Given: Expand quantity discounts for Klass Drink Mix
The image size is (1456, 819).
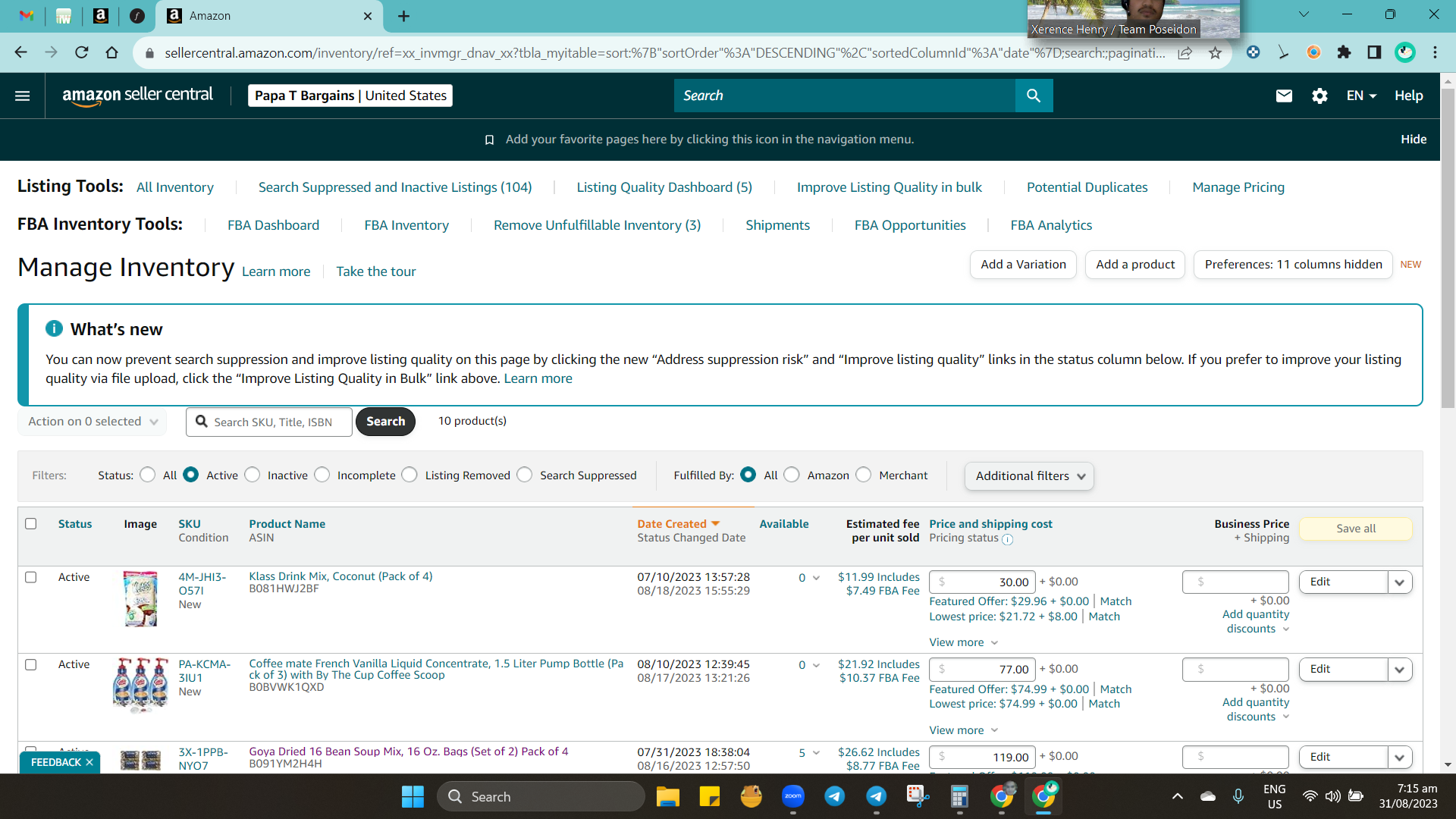Looking at the screenshot, I should (x=1256, y=622).
